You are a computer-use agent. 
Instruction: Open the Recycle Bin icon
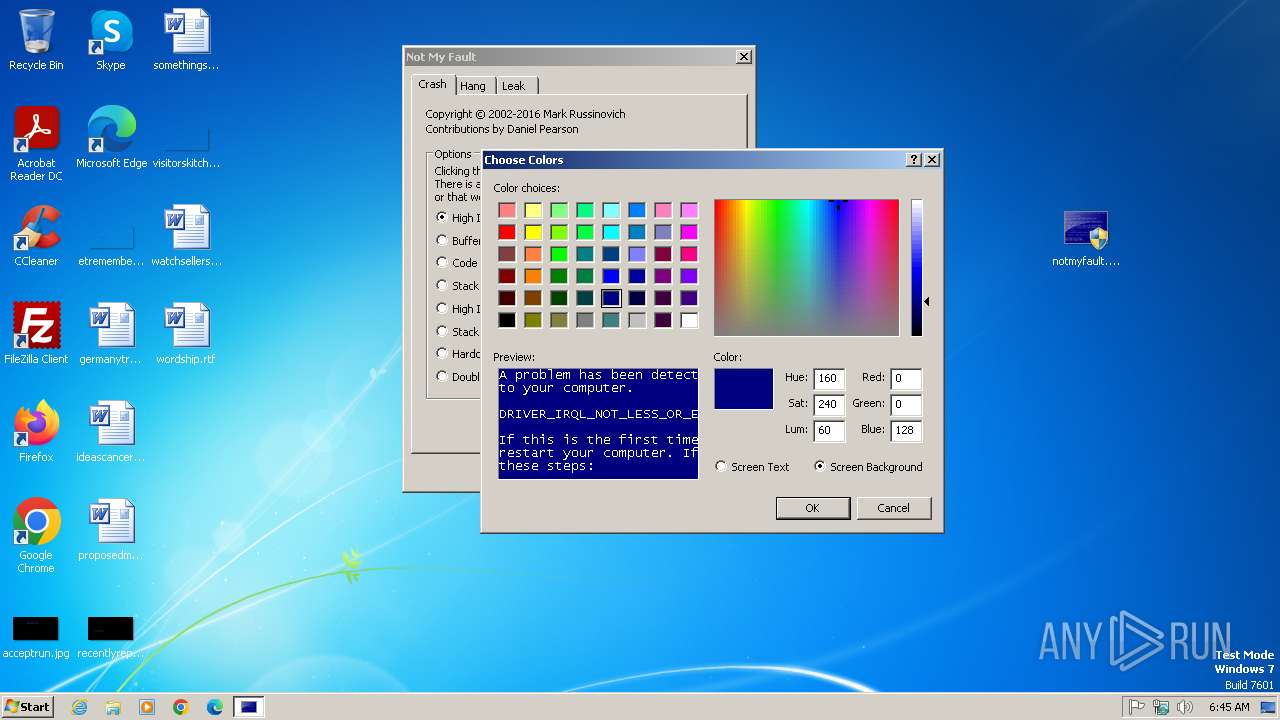click(x=36, y=40)
